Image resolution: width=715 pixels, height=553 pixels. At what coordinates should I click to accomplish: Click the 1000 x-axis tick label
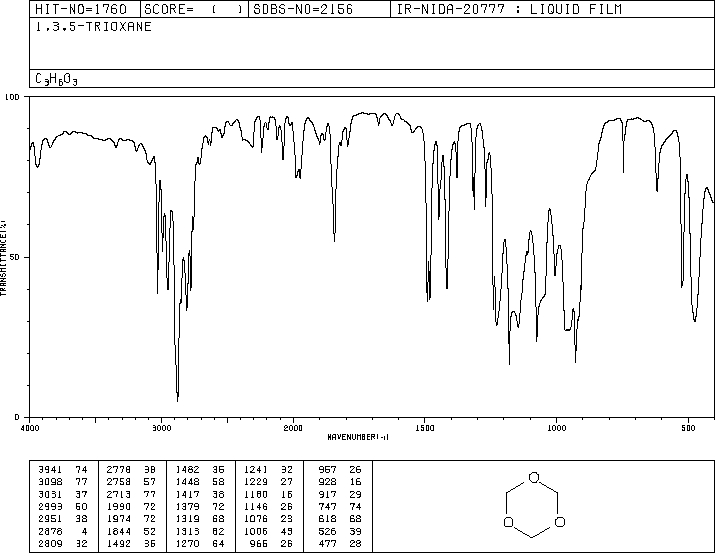tap(556, 428)
